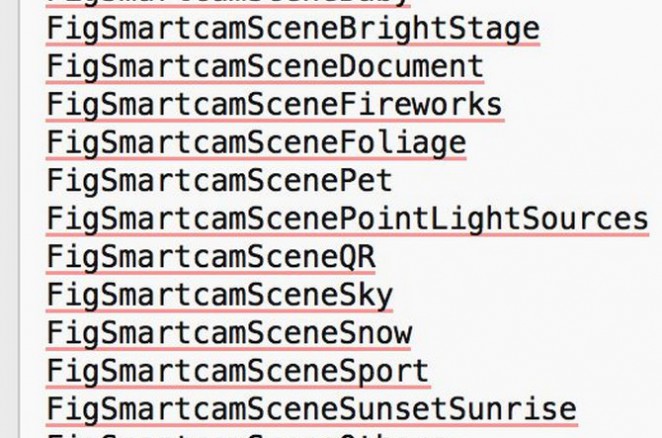This screenshot has height=438, width=662.
Task: Click on FigSmartcamSceneSunsetSunrise
Action: tap(311, 409)
